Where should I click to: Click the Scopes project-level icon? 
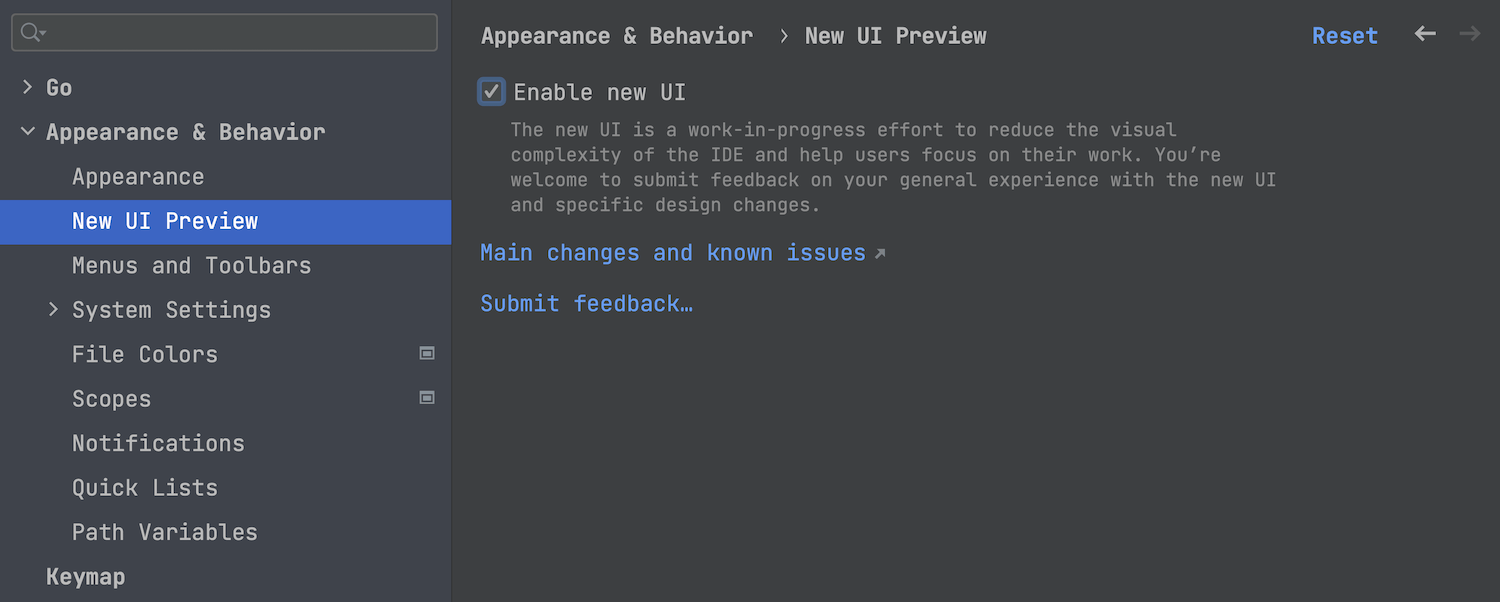point(427,398)
